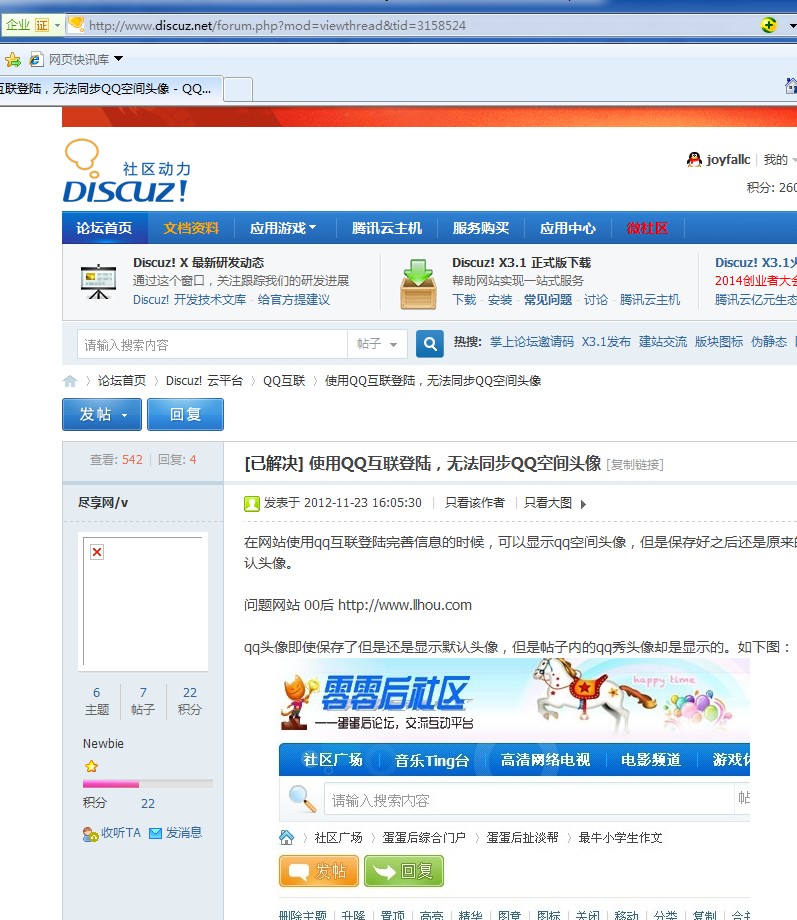Click the QQ penguin icon beside joyfallc
Image resolution: width=797 pixels, height=920 pixels.
tap(694, 160)
